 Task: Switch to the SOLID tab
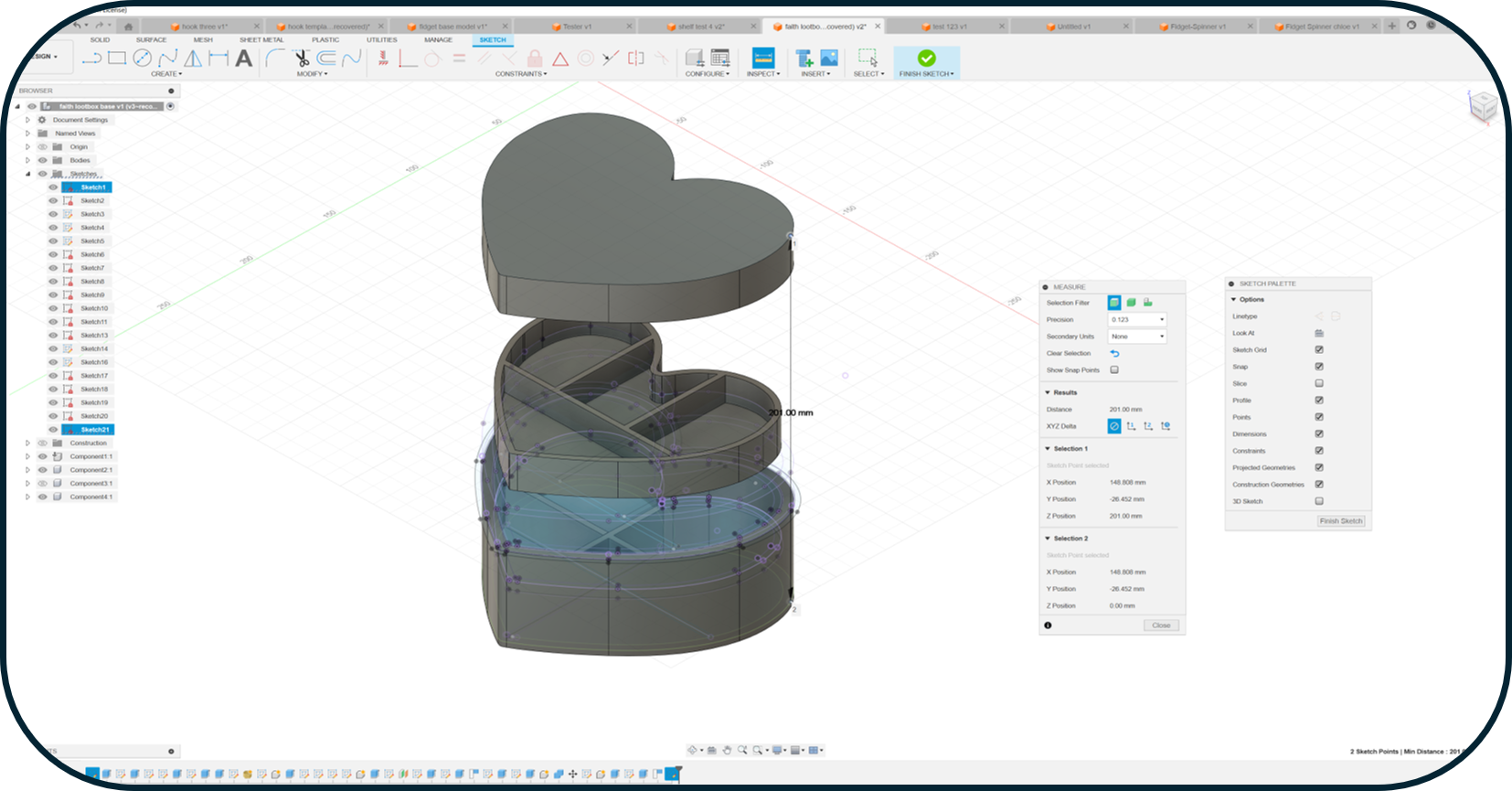pyautogui.click(x=100, y=40)
